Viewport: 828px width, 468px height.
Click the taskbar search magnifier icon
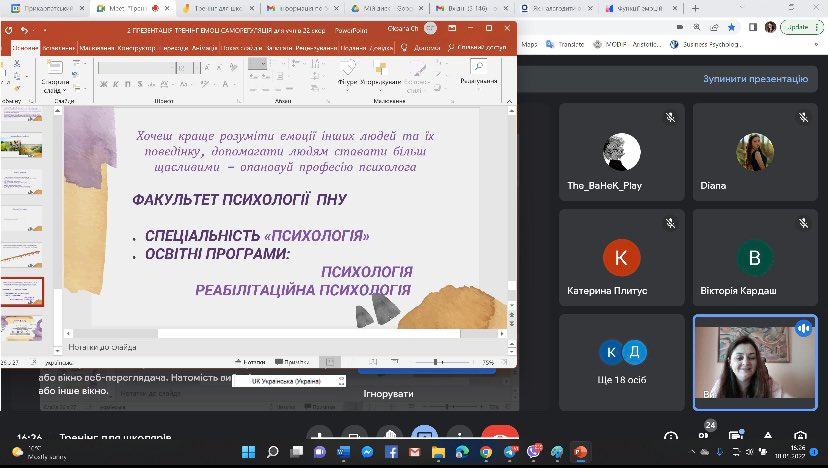click(271, 453)
